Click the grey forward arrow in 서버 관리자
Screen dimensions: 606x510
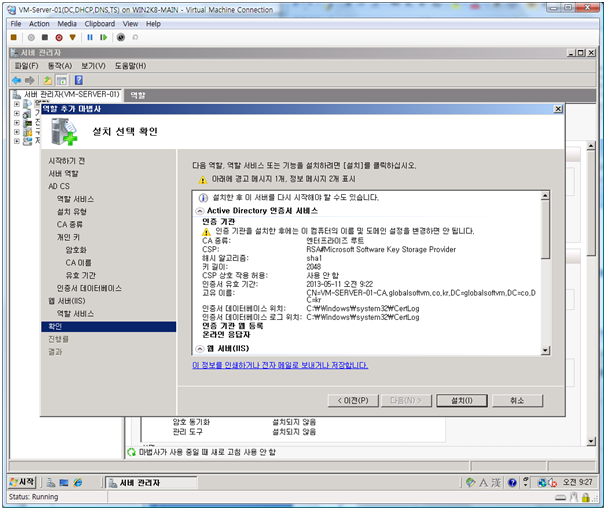click(30, 80)
